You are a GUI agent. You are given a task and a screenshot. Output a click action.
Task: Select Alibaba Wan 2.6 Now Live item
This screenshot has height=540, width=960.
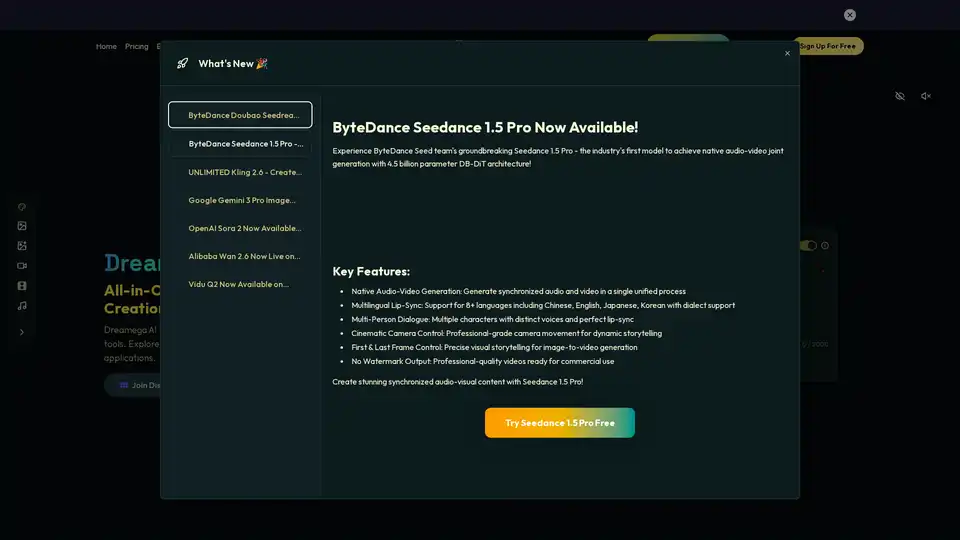[x=240, y=256]
